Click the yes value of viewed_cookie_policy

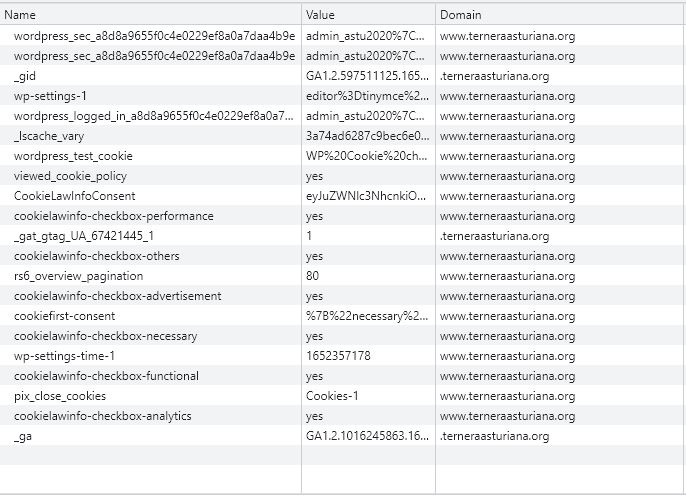click(314, 177)
